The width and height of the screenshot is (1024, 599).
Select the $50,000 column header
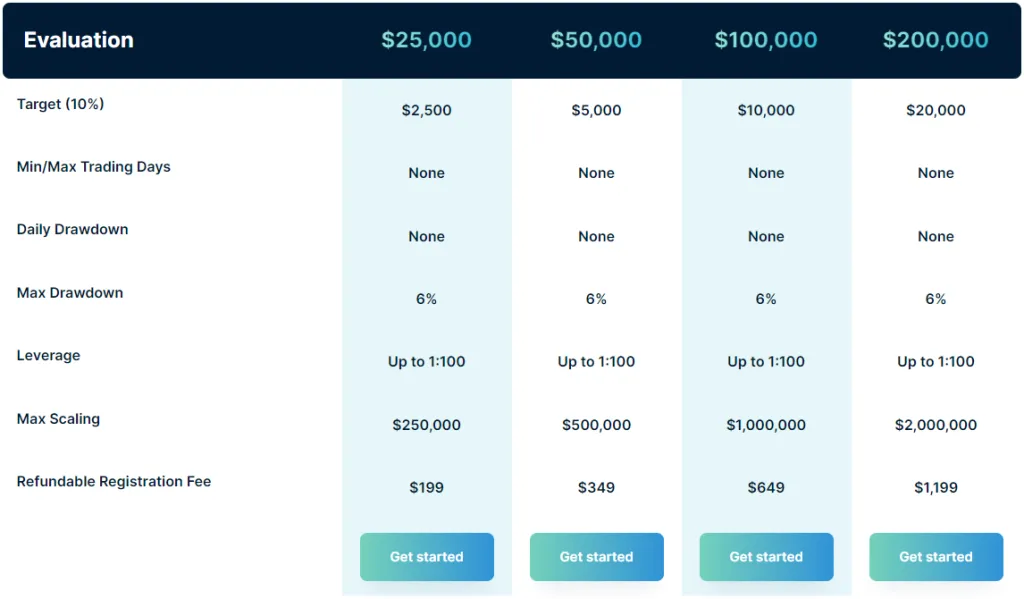click(597, 40)
